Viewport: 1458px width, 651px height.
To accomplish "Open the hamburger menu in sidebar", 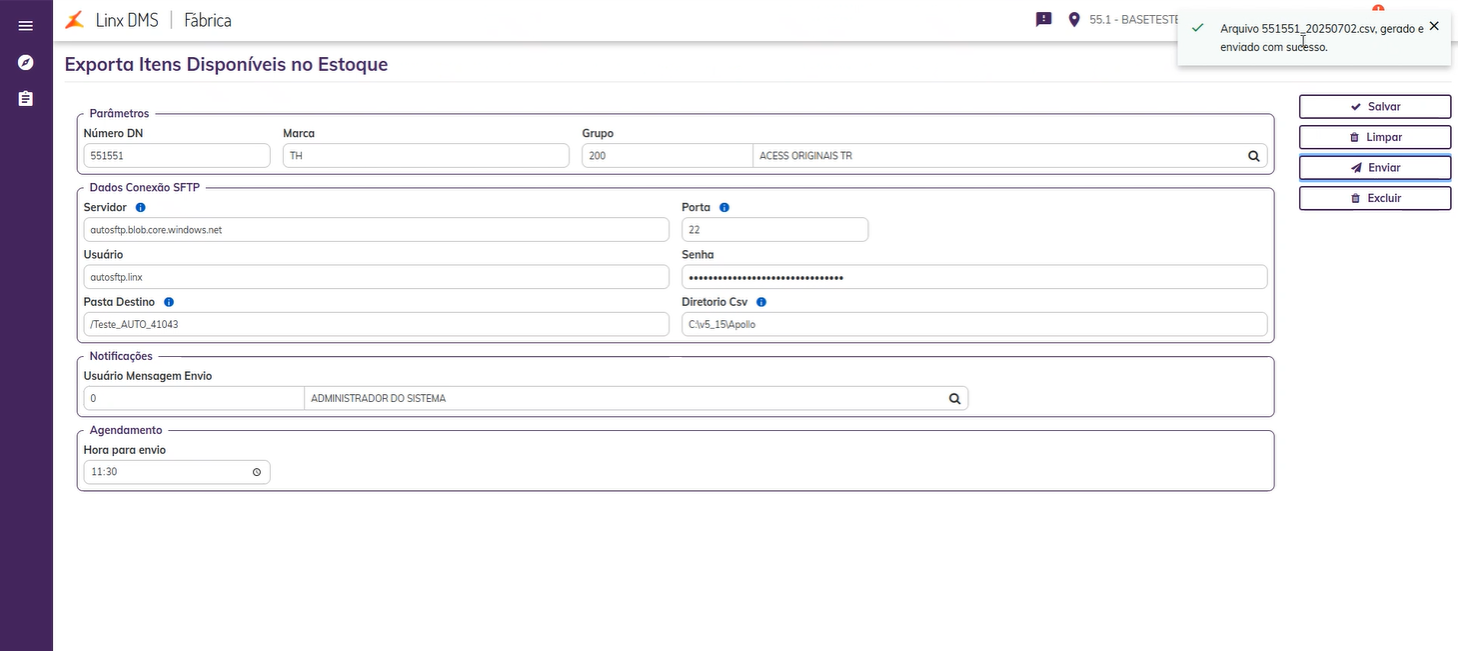I will (26, 26).
